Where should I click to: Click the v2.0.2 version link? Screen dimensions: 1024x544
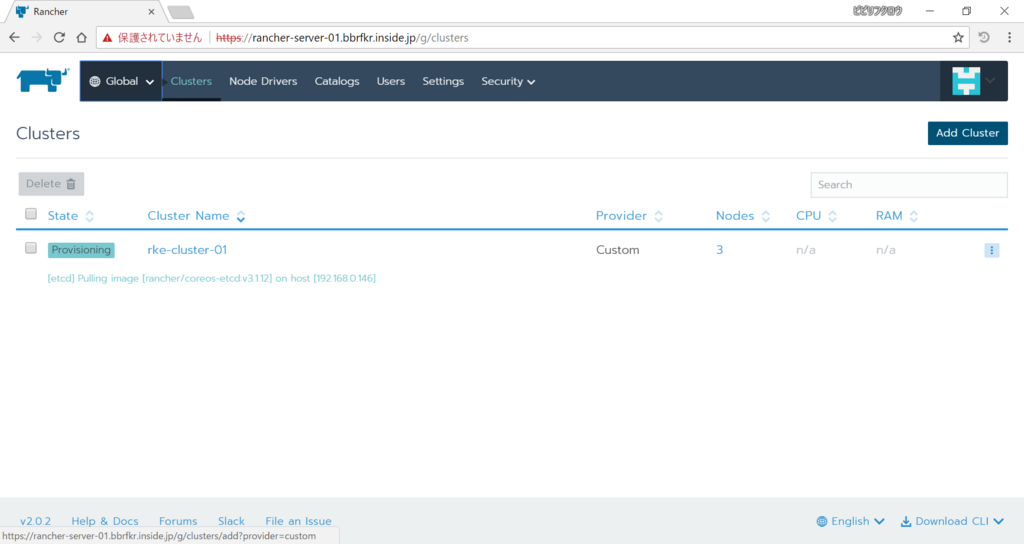click(35, 521)
